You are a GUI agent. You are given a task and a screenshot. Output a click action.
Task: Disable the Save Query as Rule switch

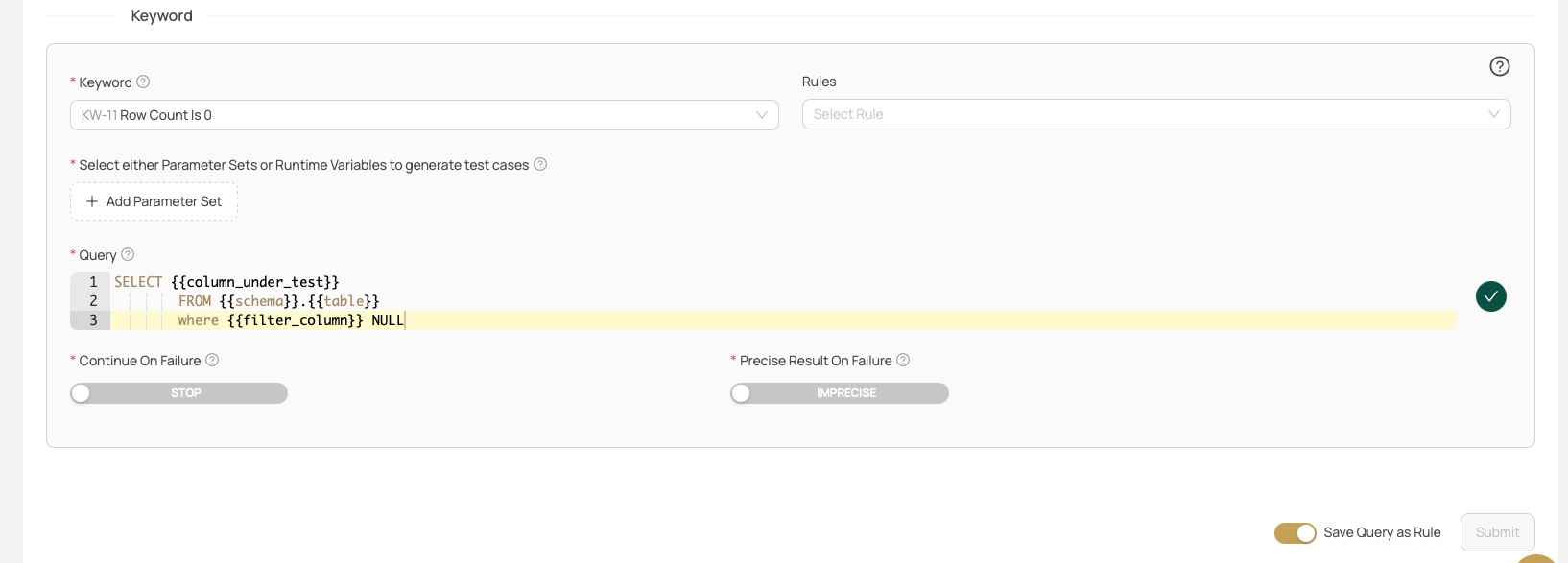coord(1295,533)
